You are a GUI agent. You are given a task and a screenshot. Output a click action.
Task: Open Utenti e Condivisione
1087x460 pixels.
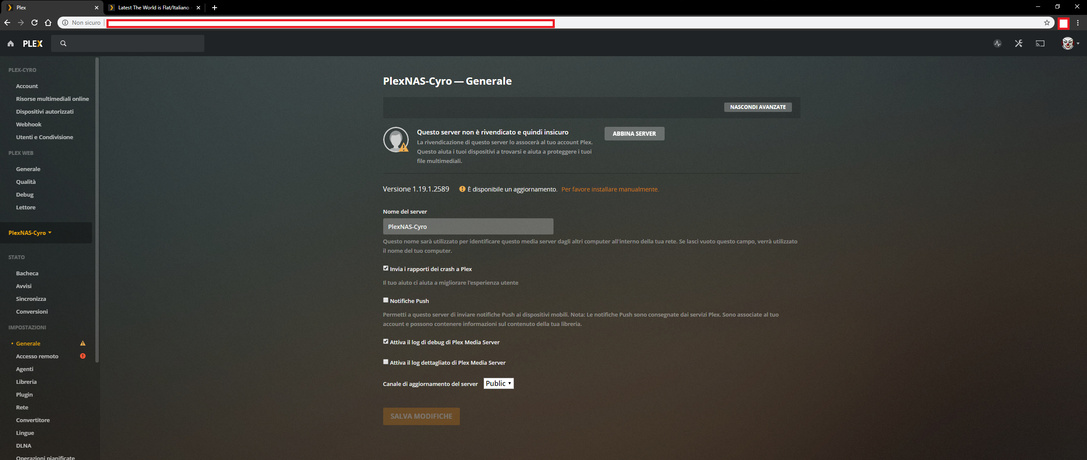tap(44, 137)
